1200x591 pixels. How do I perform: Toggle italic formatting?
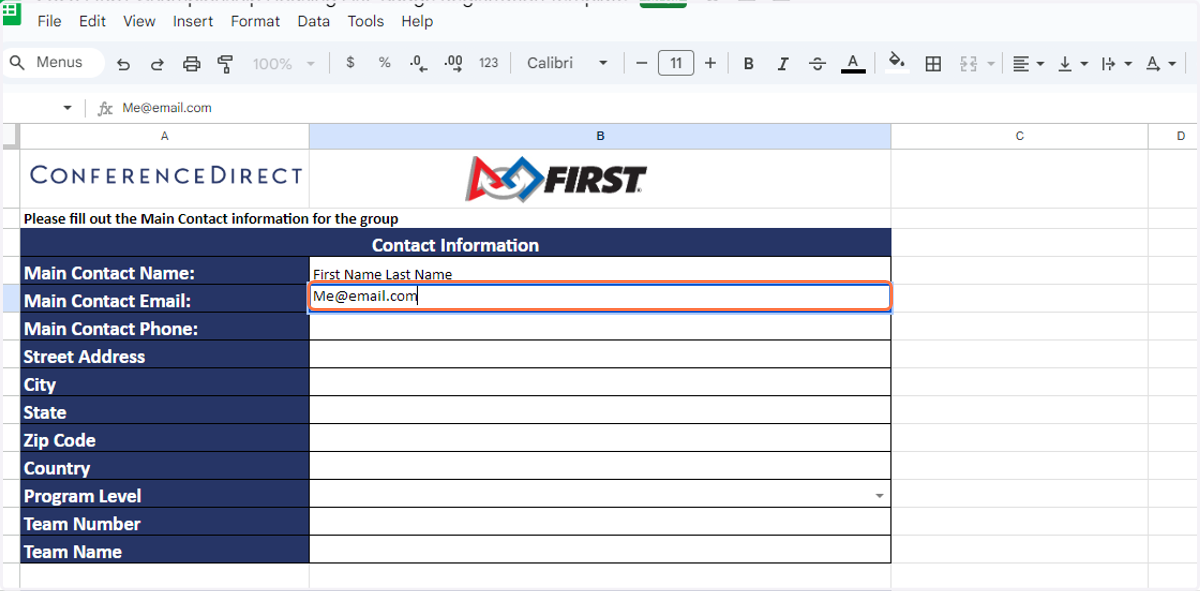783,64
